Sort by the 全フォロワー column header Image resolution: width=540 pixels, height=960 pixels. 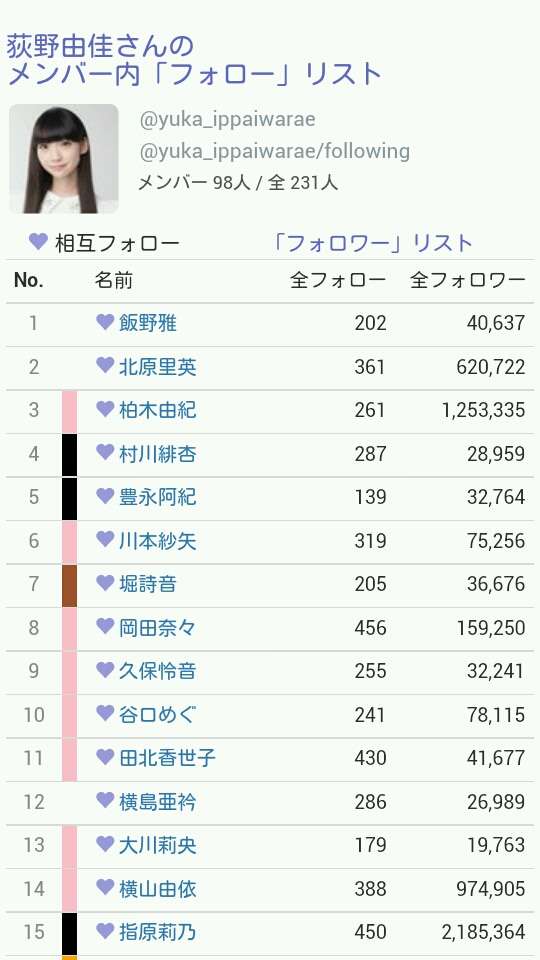468,280
